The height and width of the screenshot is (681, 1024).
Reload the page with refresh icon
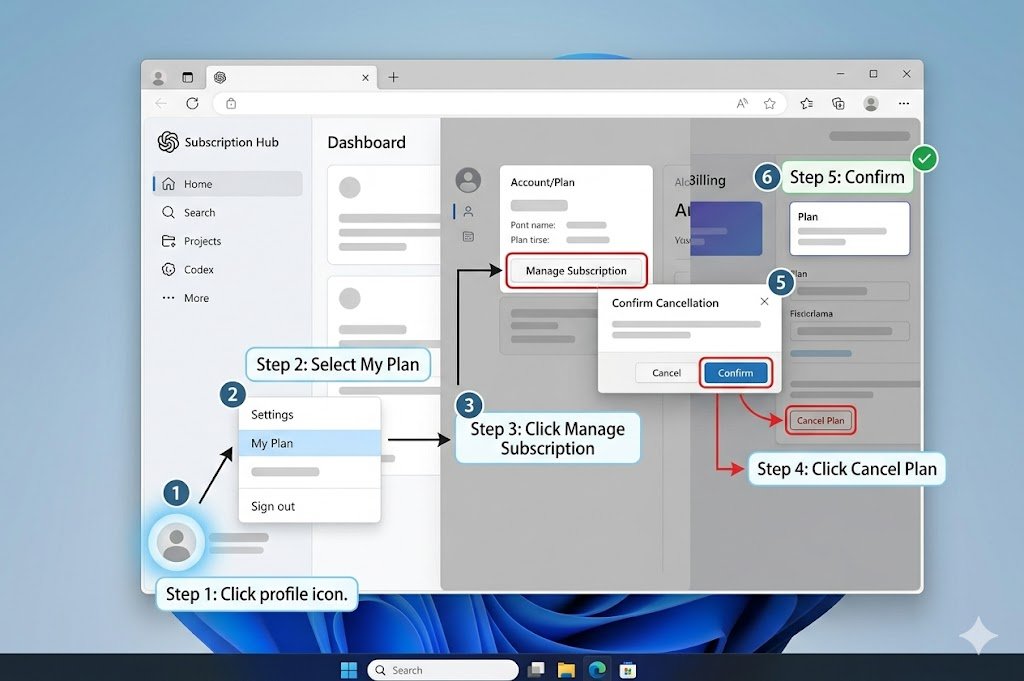(x=192, y=103)
